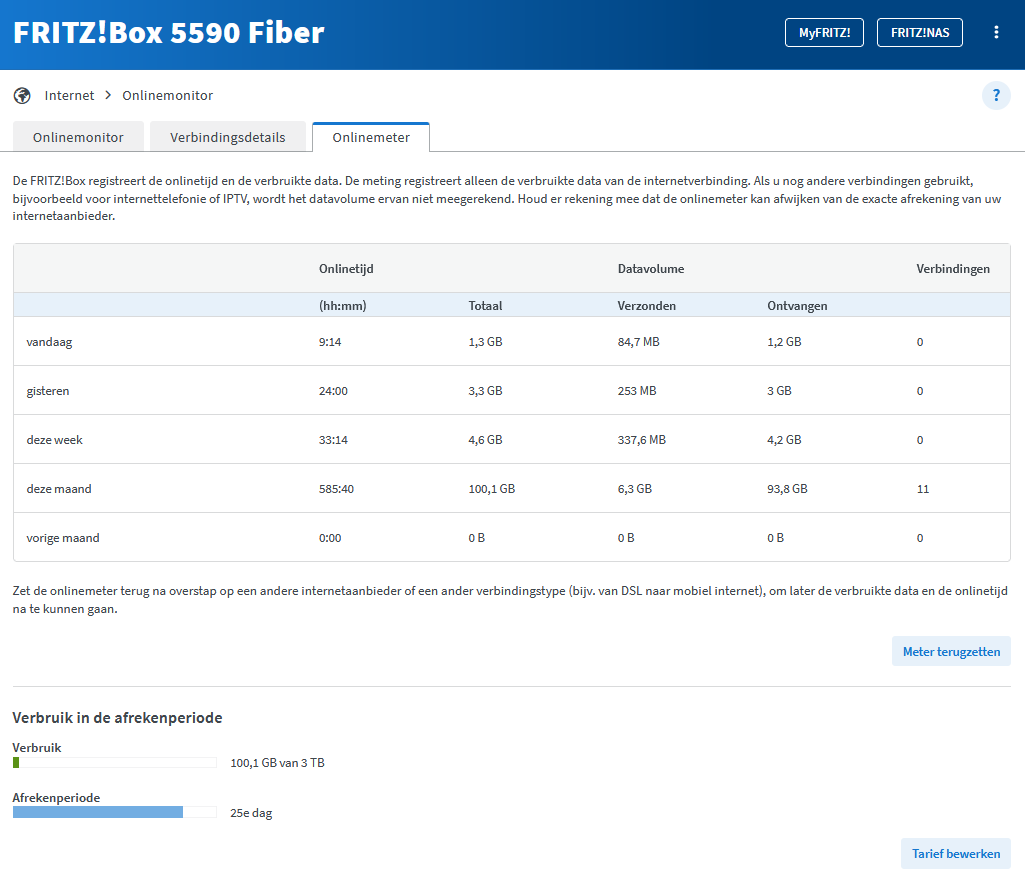Image resolution: width=1025 pixels, height=876 pixels.
Task: Open the help question mark icon
Action: tap(996, 96)
